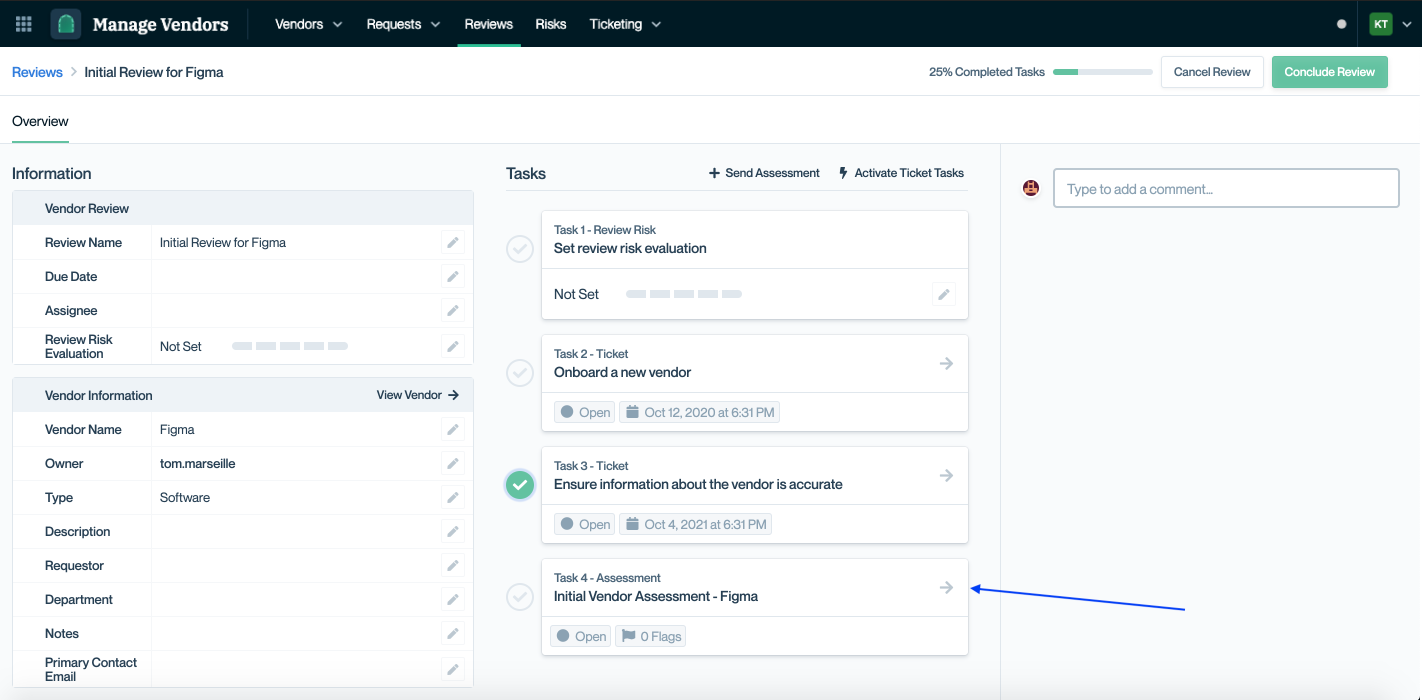
Task: Click 'Ensure information about the vendor is accurate'
Action: (698, 484)
